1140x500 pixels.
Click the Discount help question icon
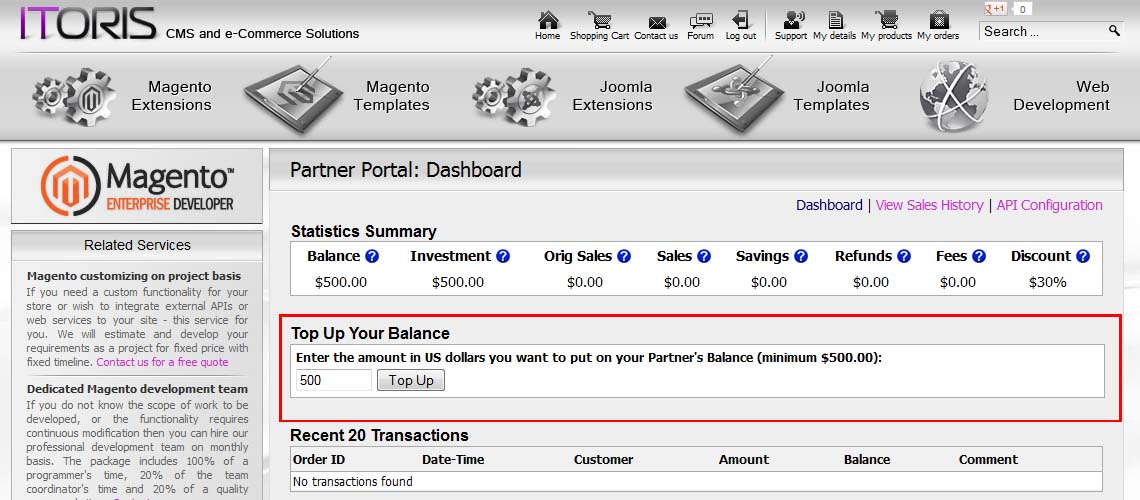coord(1083,256)
